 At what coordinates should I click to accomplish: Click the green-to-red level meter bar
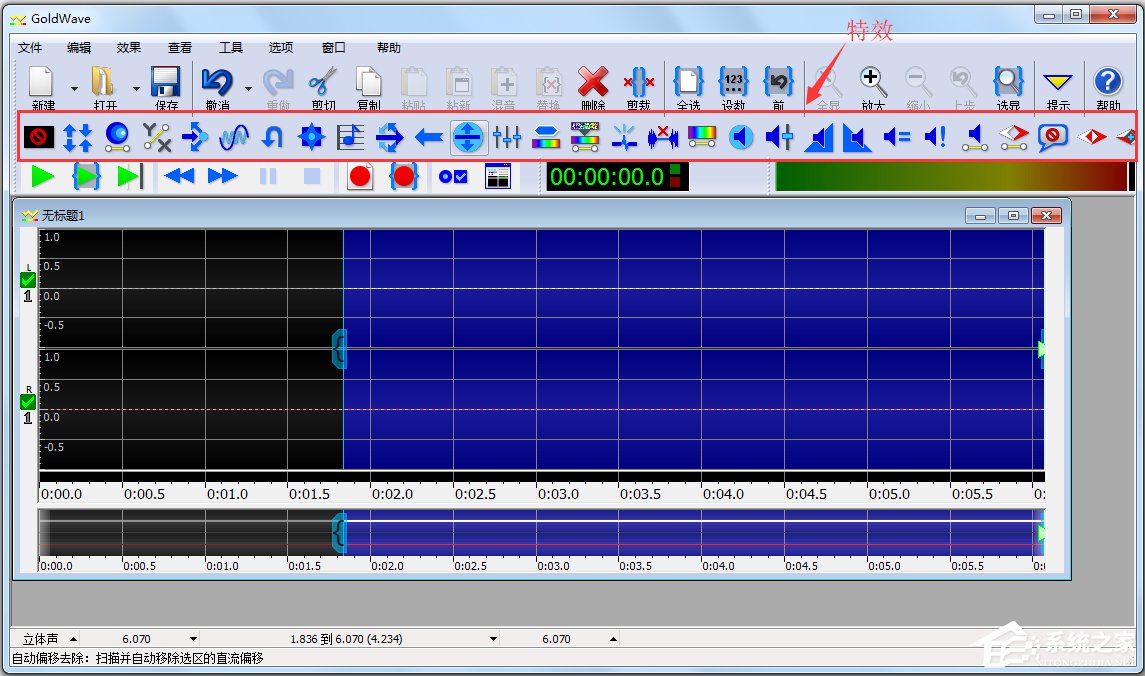[x=951, y=177]
